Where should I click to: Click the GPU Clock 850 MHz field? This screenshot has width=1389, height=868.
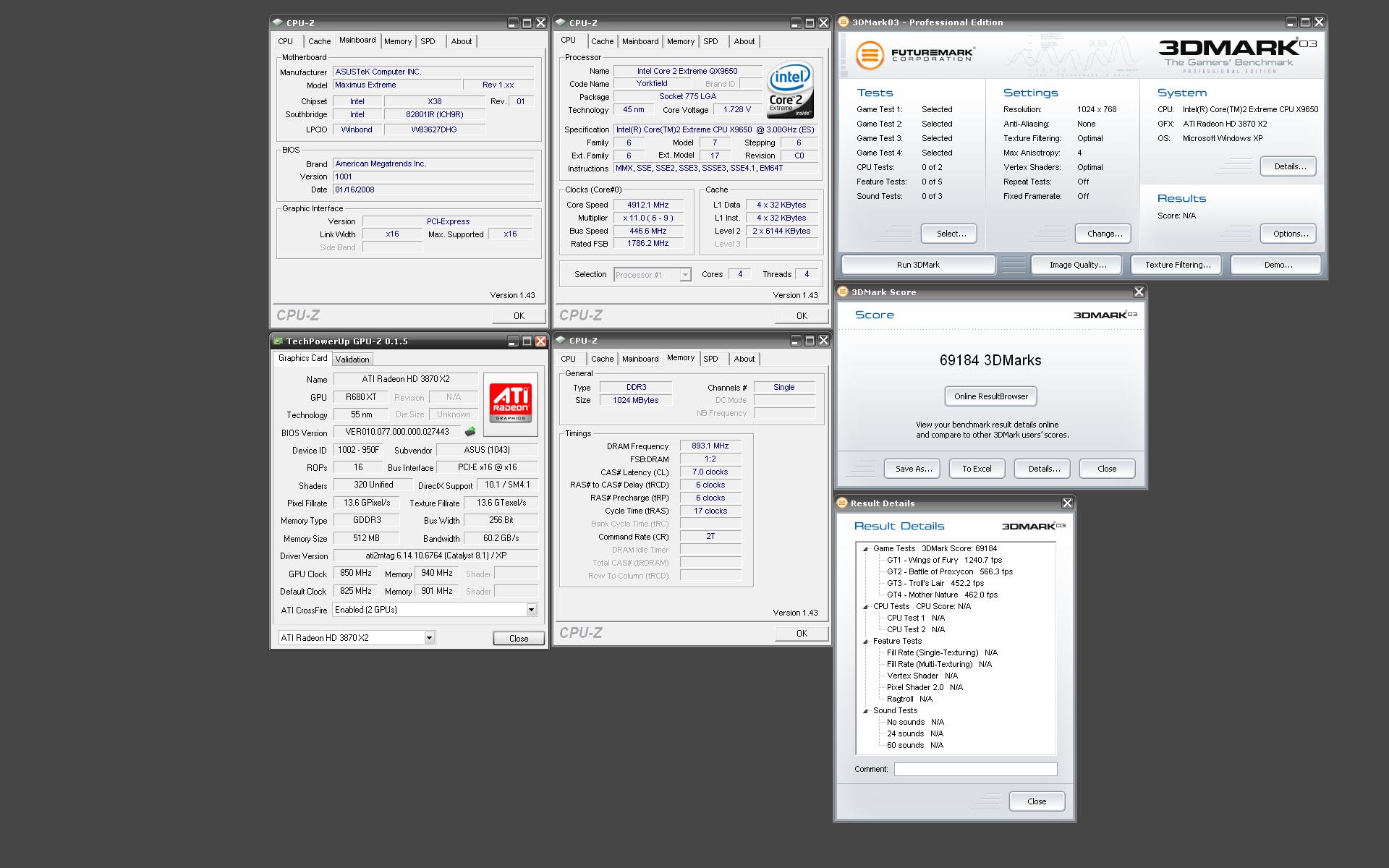(x=356, y=573)
